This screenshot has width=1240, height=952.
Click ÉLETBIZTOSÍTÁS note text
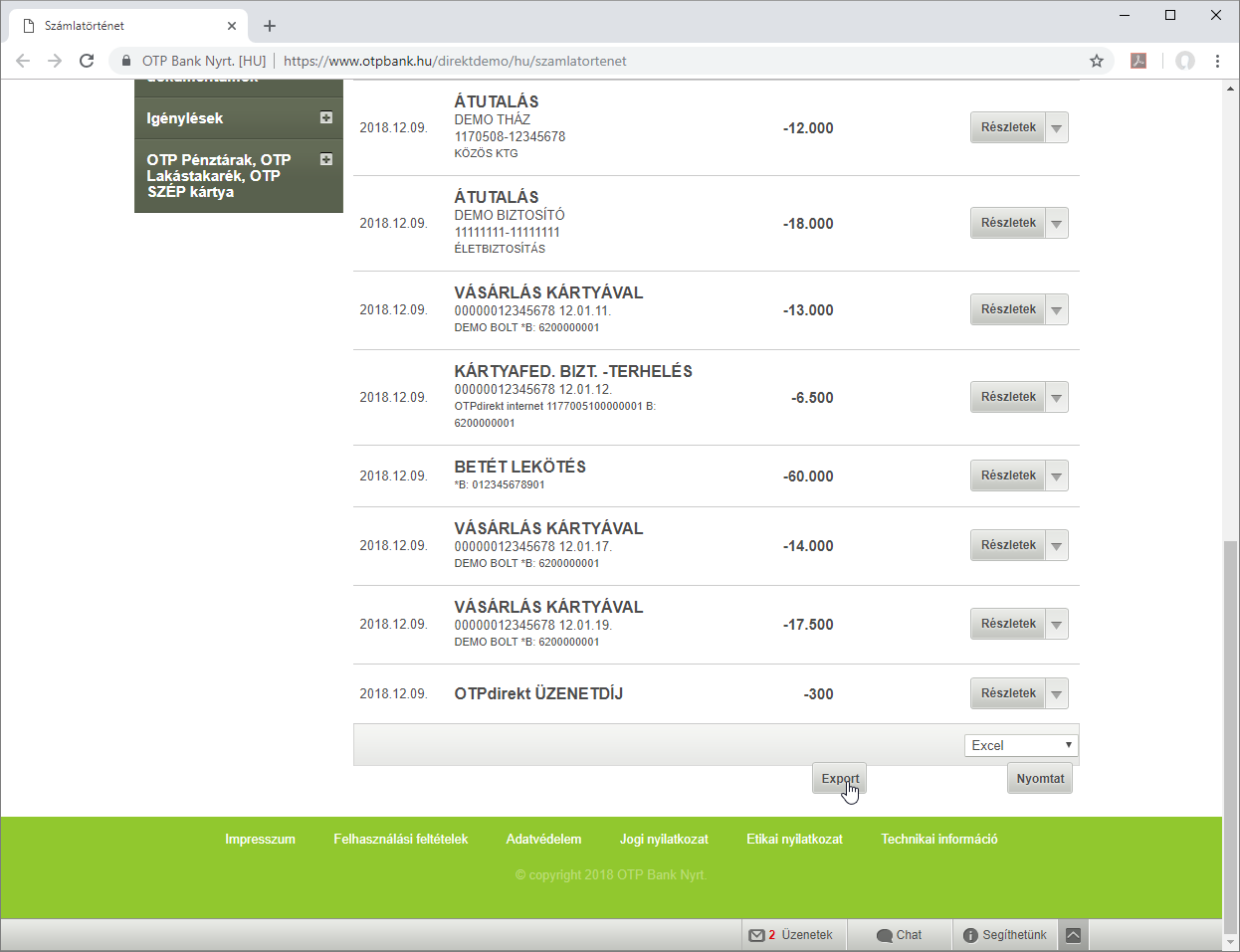click(x=500, y=249)
